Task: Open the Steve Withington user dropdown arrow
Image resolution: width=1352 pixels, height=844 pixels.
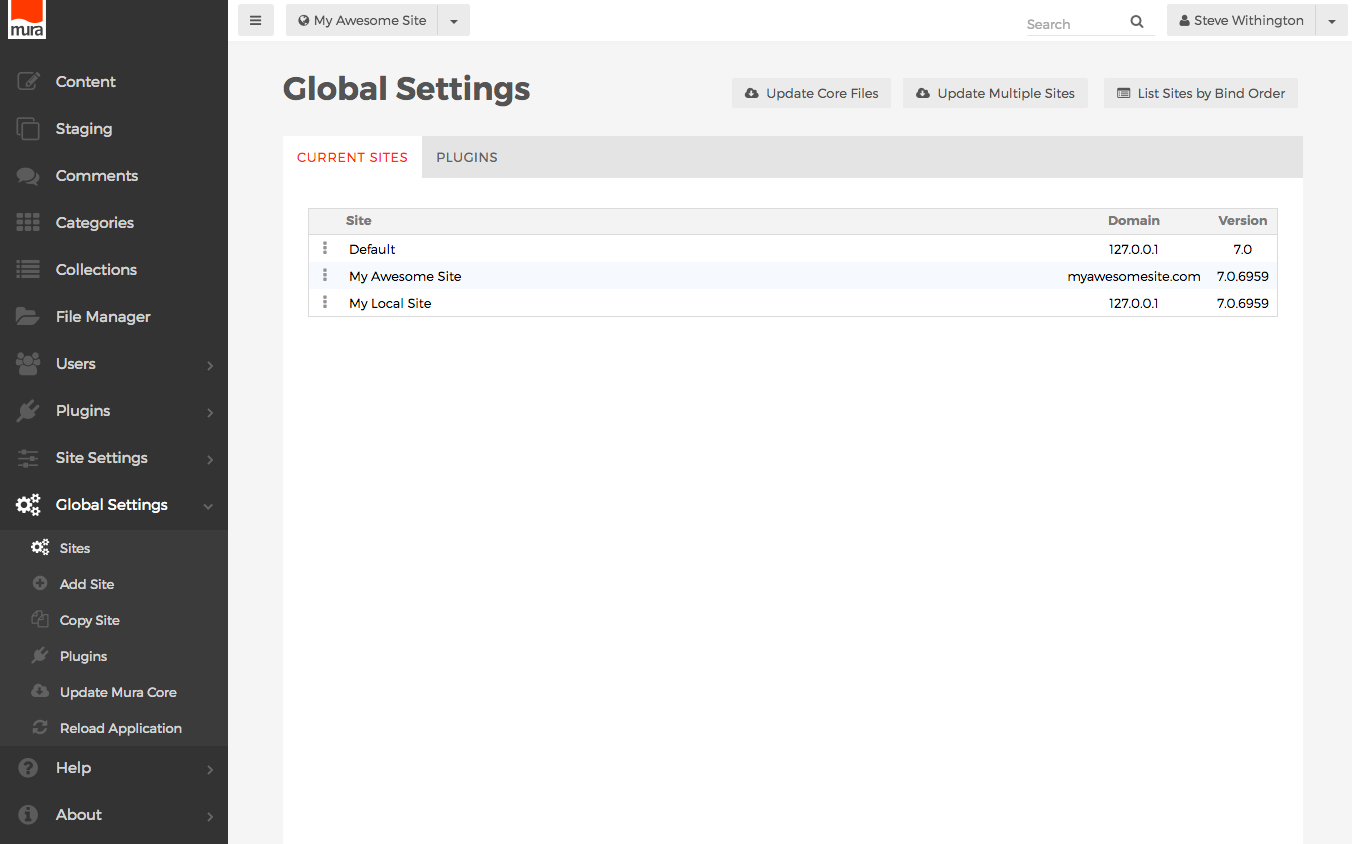Action: tap(1331, 21)
